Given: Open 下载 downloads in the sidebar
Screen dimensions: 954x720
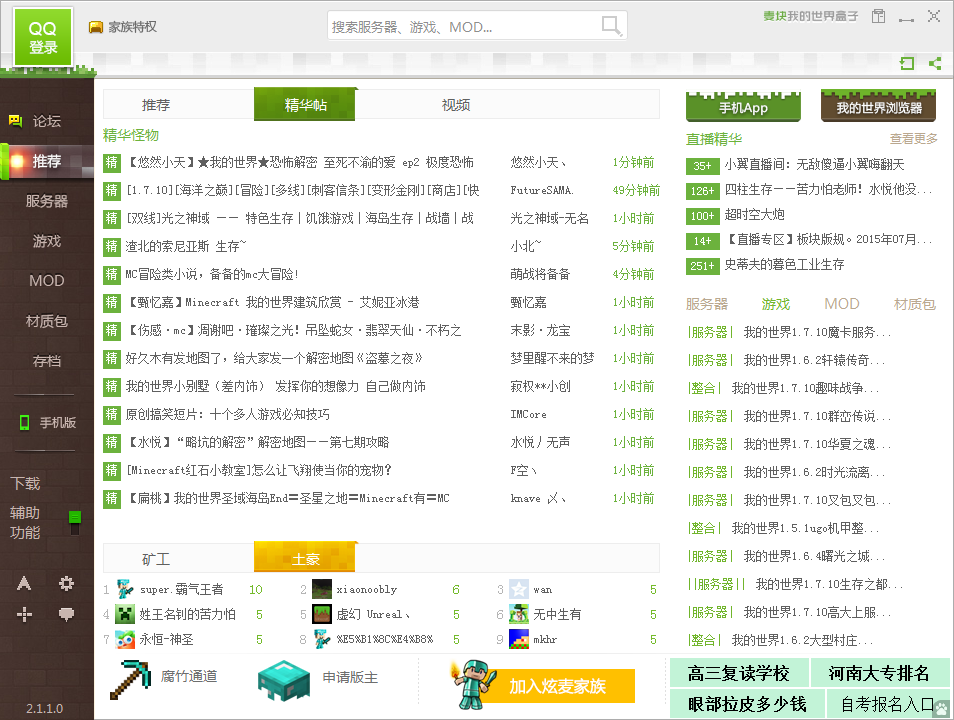Looking at the screenshot, I should [x=26, y=484].
